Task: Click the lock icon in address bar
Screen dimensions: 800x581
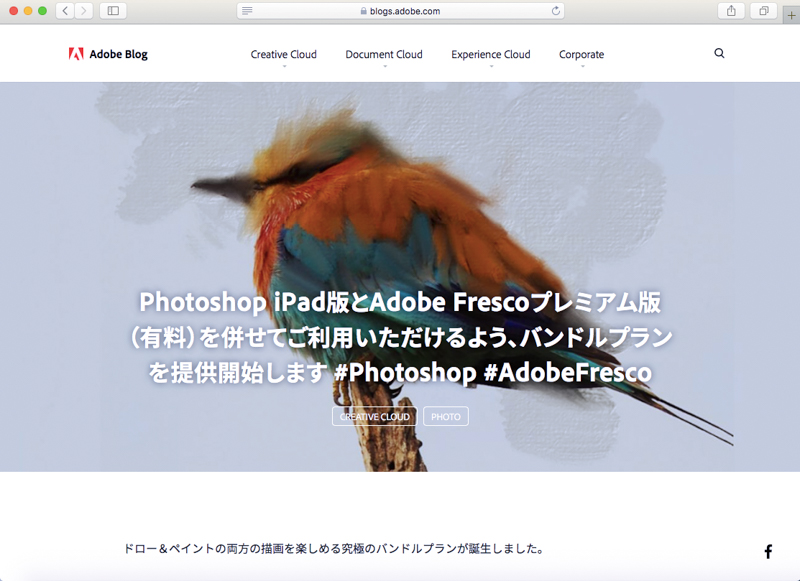Action: [364, 11]
